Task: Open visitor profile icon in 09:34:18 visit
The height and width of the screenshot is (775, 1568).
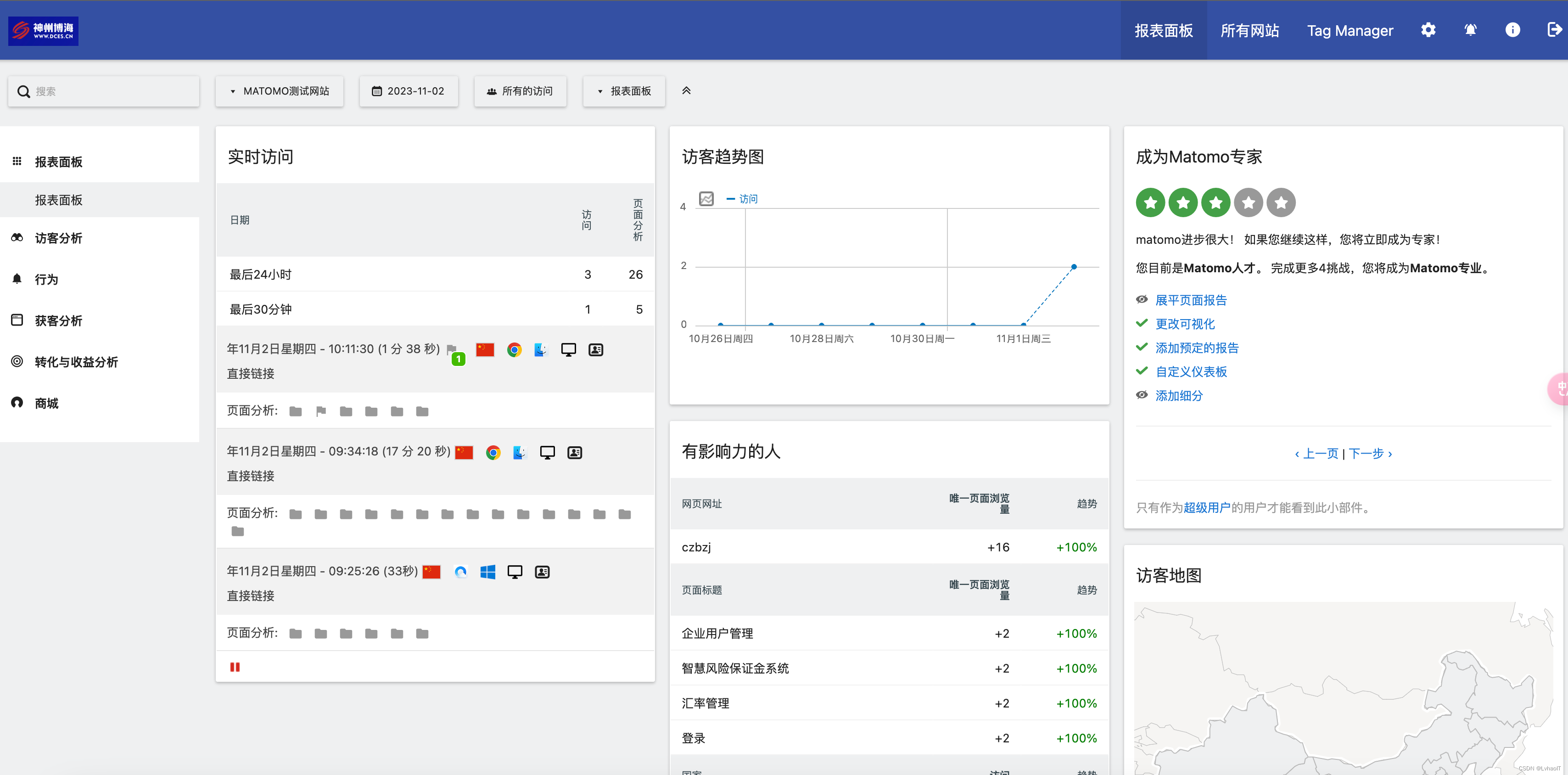Action: pyautogui.click(x=575, y=452)
